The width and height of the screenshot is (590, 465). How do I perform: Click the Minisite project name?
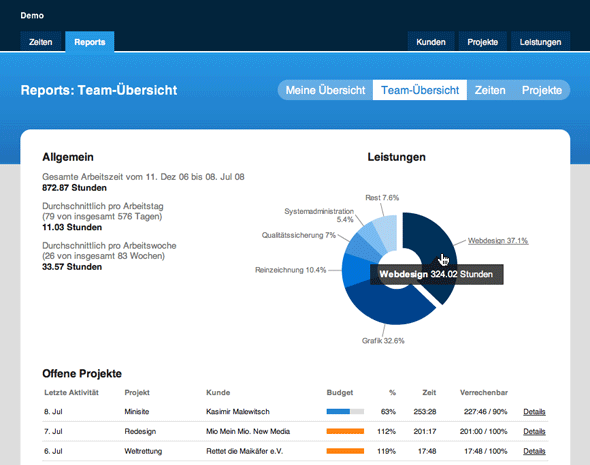(137, 412)
